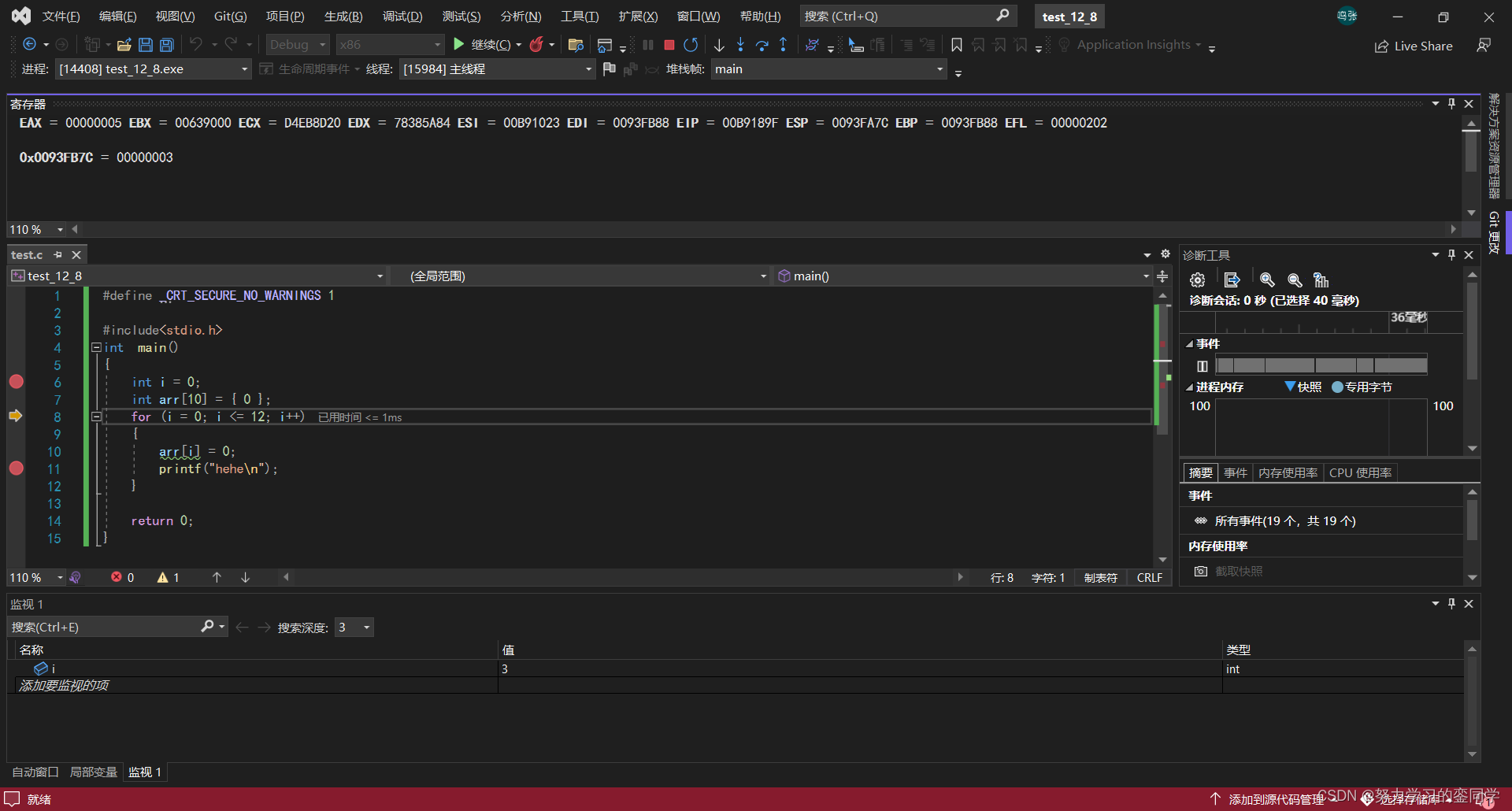Click the errors count indicator in editor
Viewport: 1512px width, 811px height.
click(122, 577)
